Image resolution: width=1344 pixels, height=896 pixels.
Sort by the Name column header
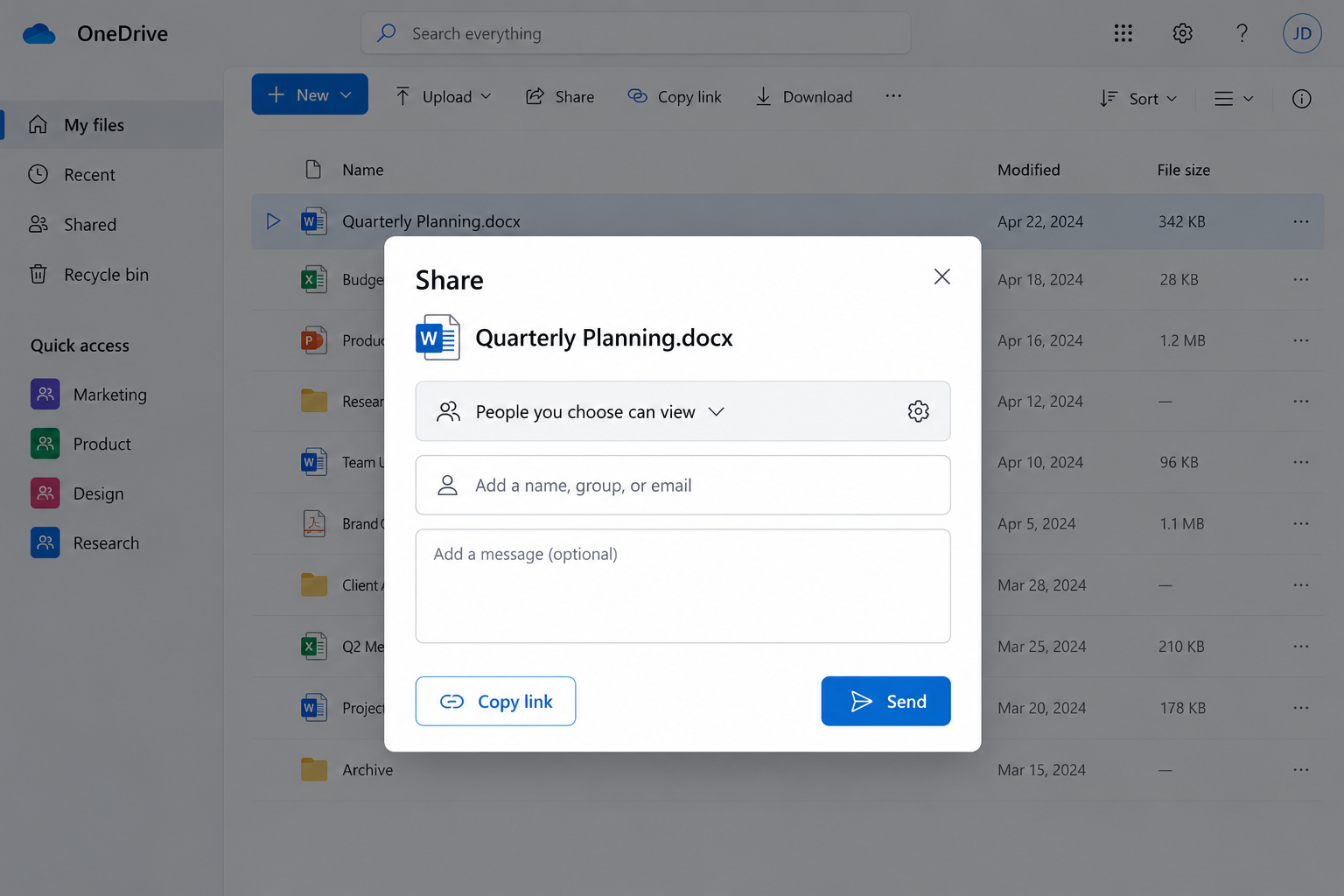[363, 170]
